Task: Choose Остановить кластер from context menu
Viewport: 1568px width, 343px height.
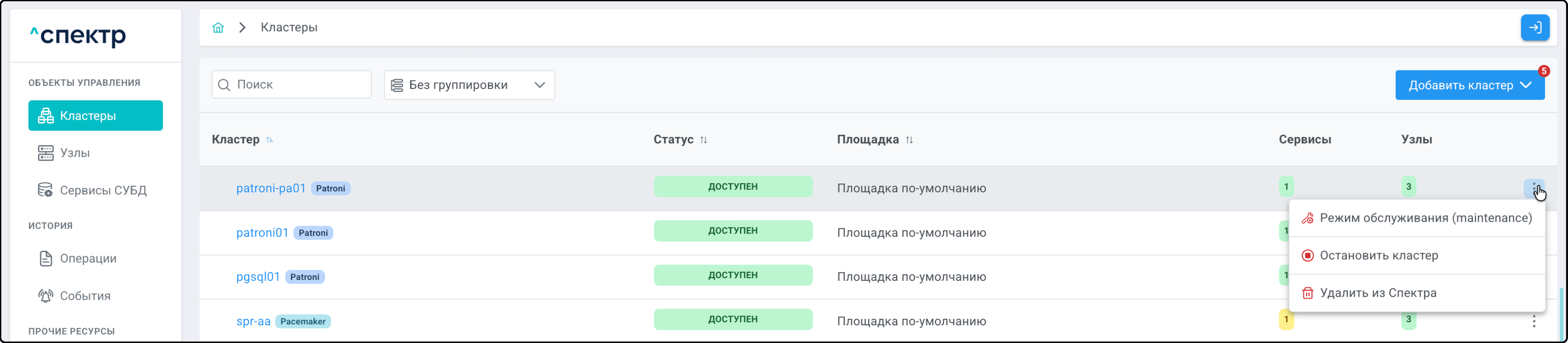Action: click(1378, 255)
